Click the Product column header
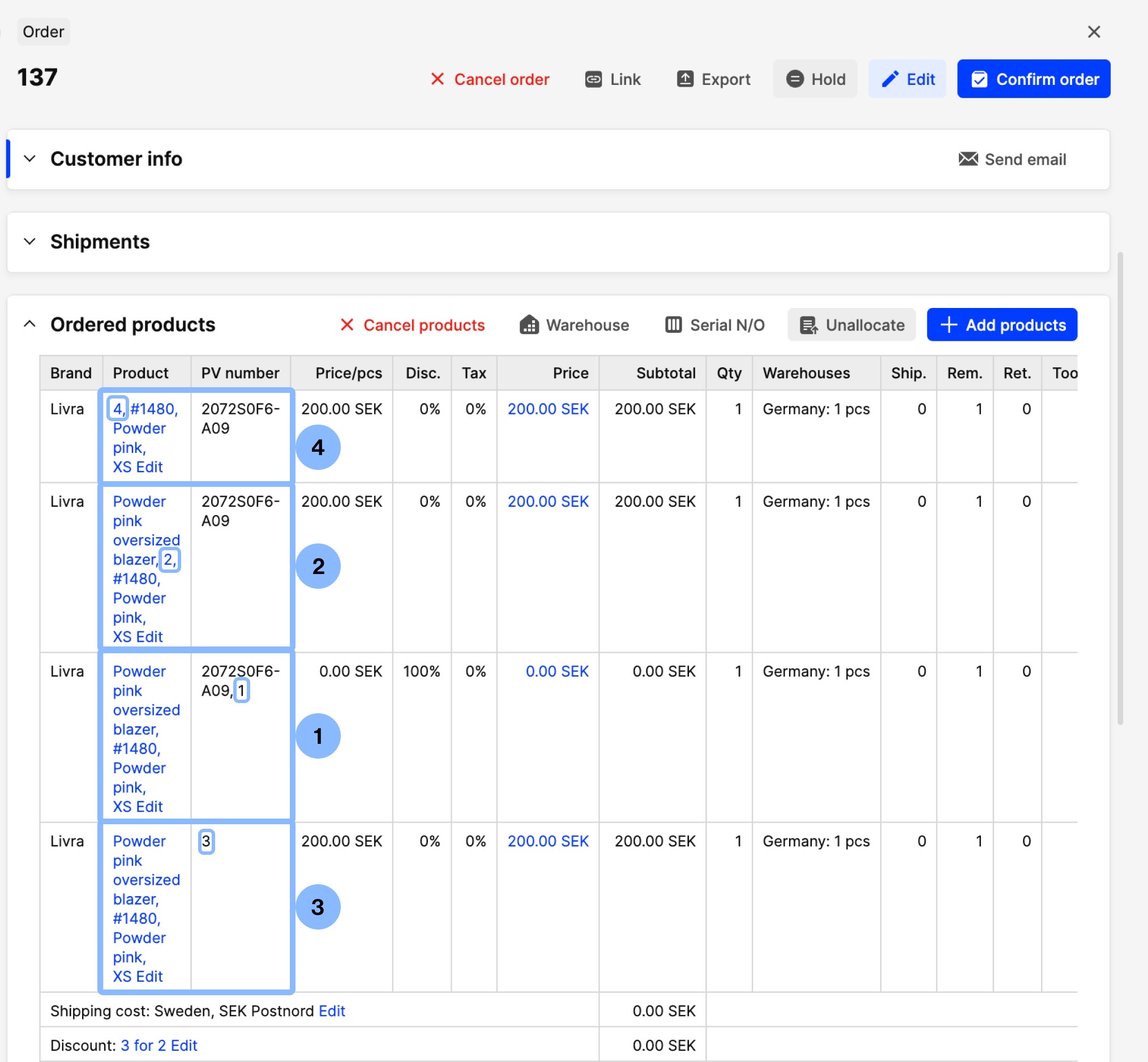Viewport: 1148px width, 1062px height. pyautogui.click(x=147, y=373)
